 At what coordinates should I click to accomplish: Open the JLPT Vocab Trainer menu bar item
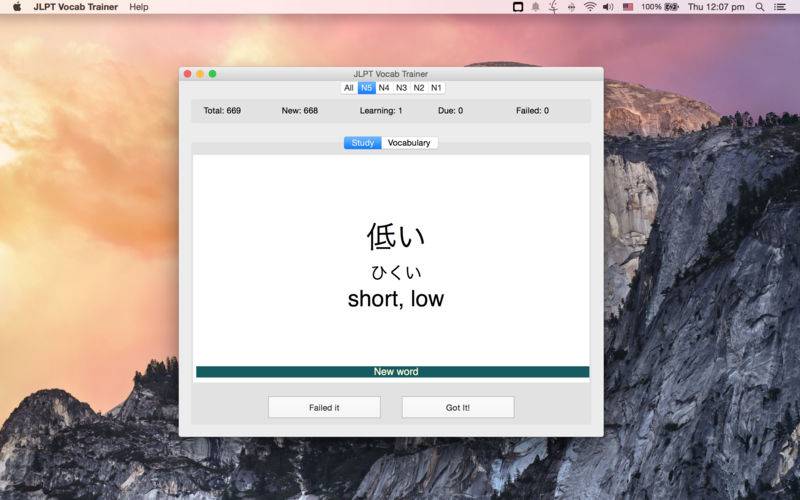[76, 7]
